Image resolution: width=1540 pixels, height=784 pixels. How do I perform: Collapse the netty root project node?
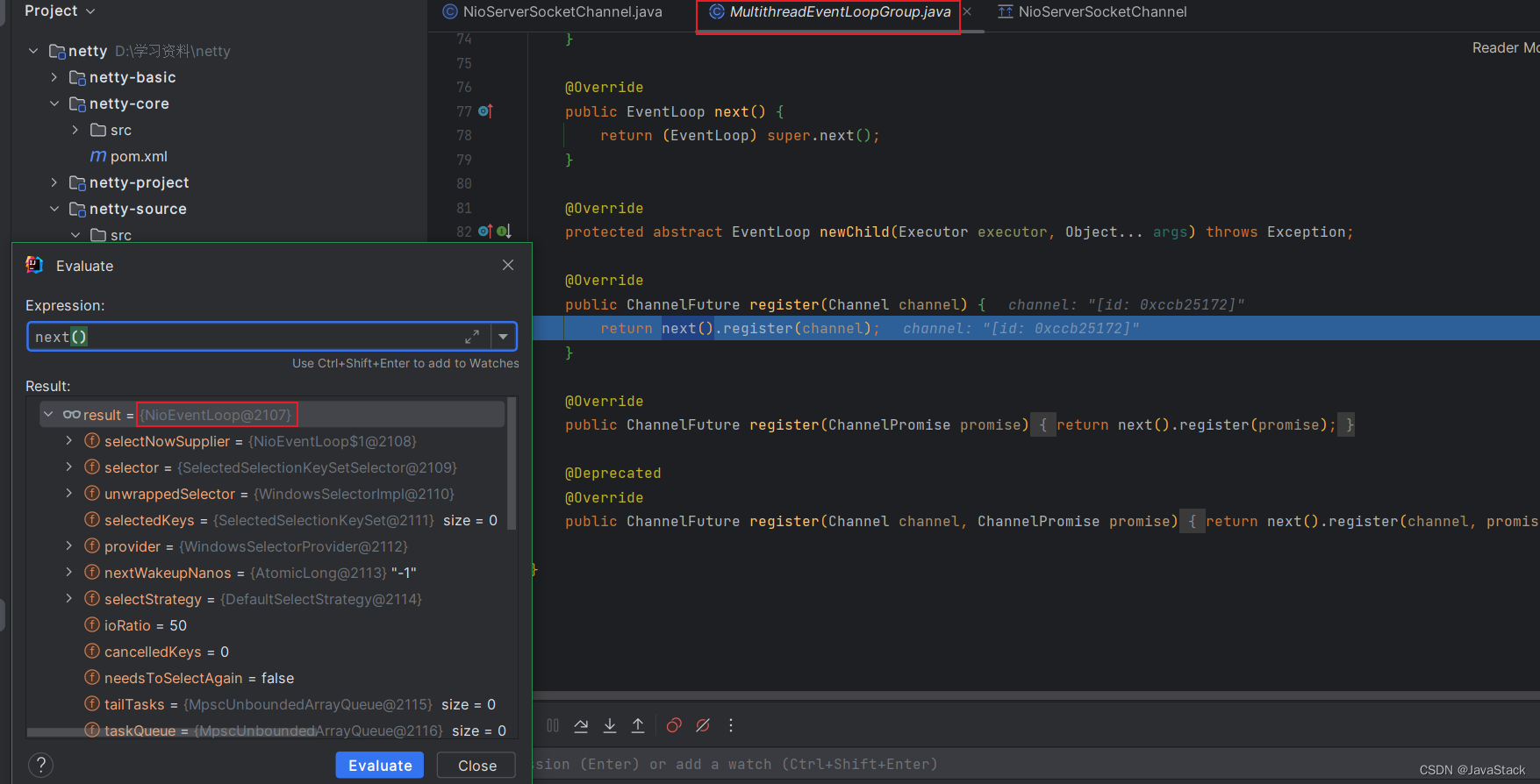click(33, 51)
